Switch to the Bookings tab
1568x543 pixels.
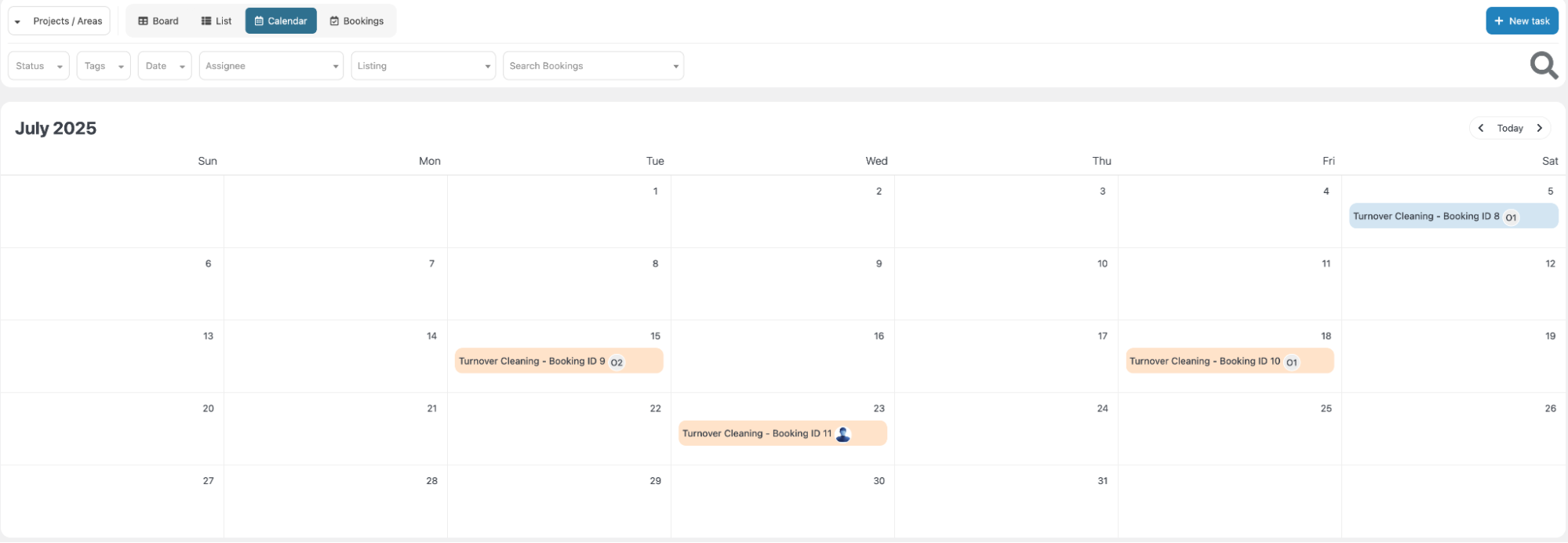(x=357, y=21)
